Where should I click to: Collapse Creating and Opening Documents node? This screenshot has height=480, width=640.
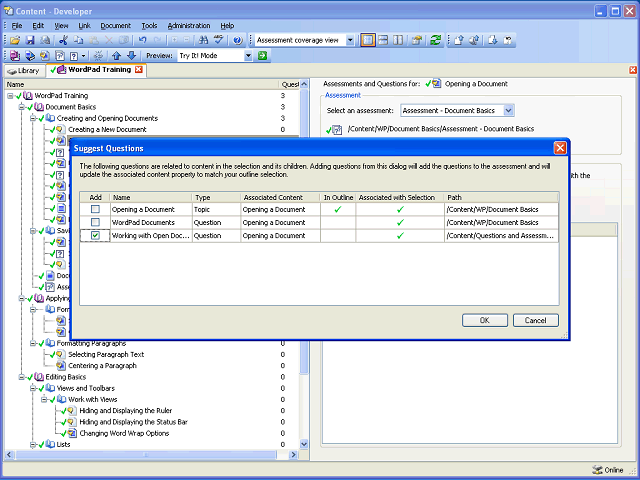[33, 118]
